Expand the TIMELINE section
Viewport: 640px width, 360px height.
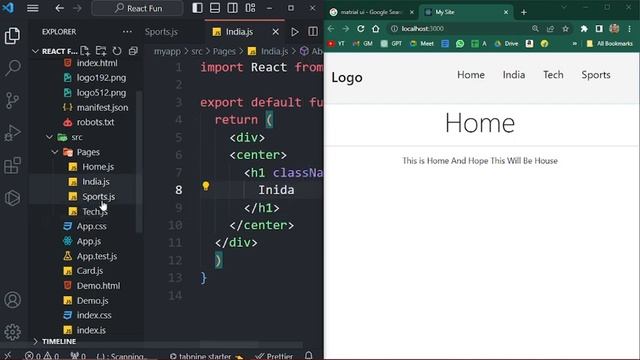[x=59, y=341]
